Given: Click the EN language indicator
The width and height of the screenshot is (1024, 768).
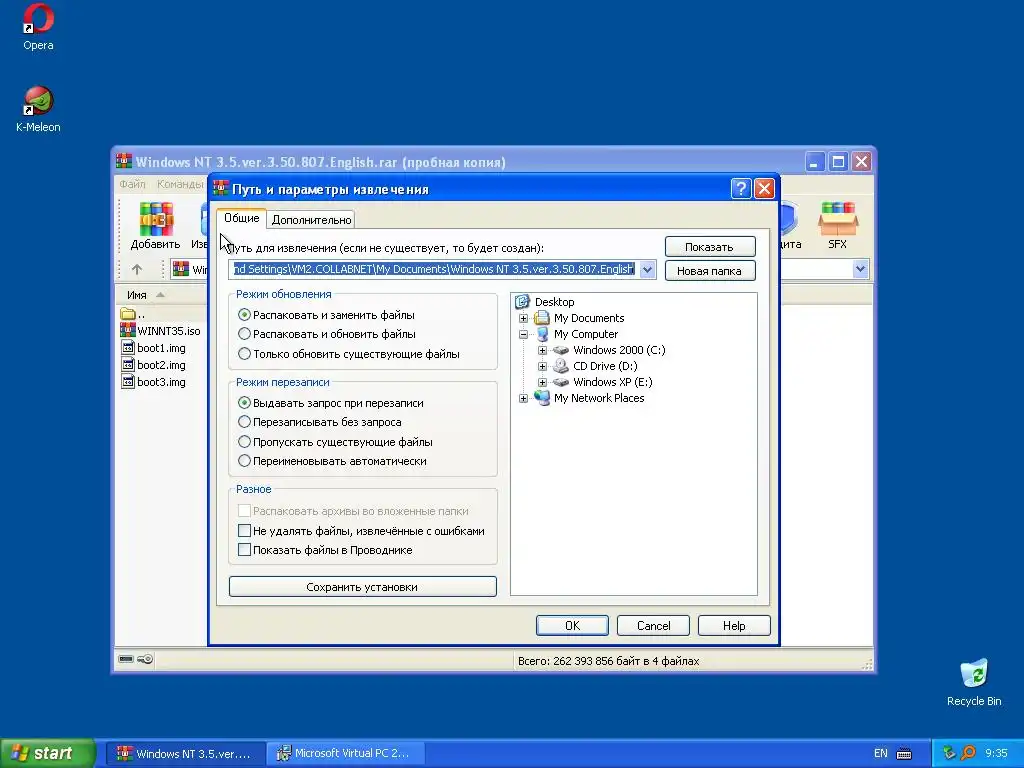Looking at the screenshot, I should [880, 754].
